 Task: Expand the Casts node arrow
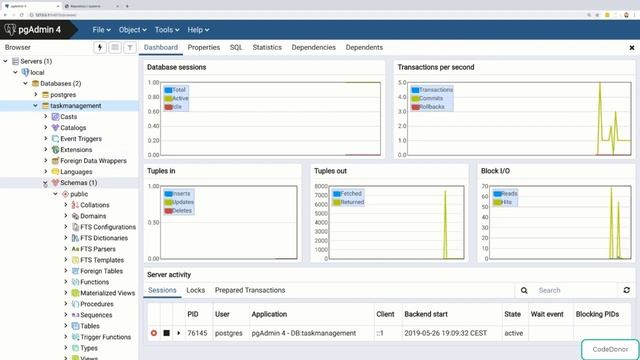[x=46, y=116]
